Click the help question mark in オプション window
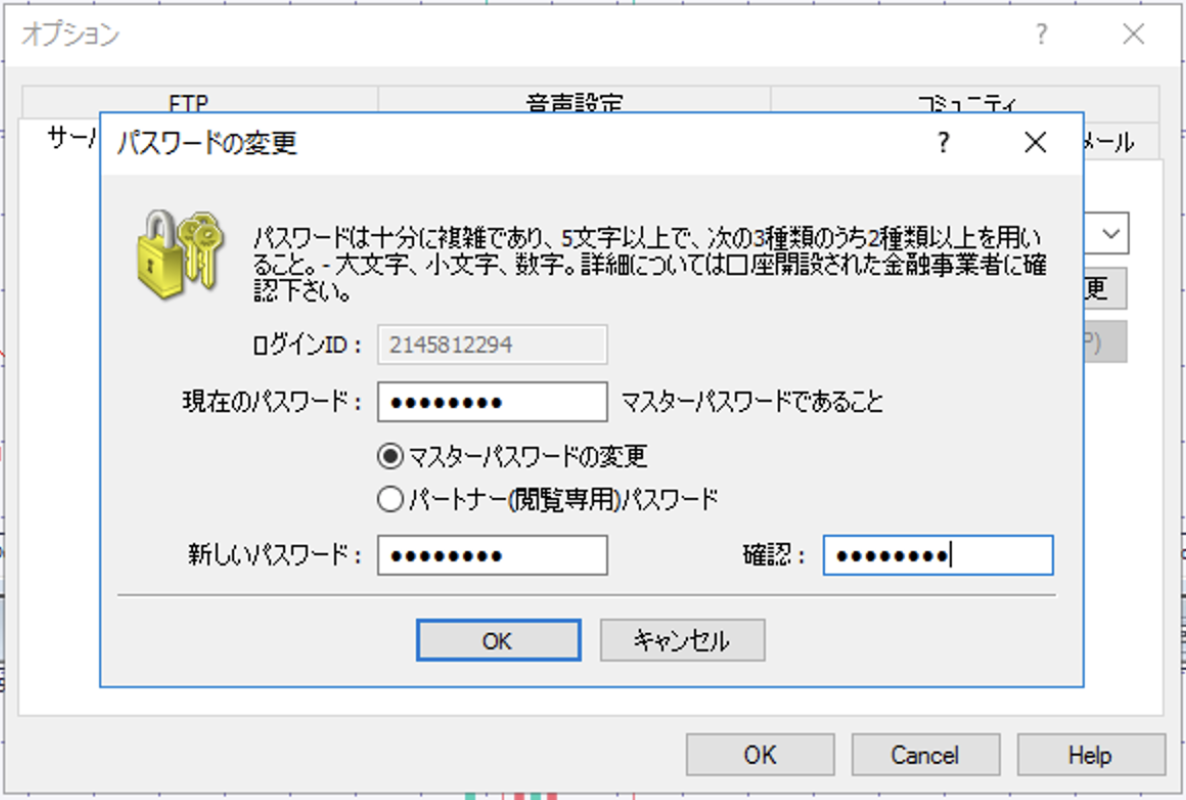Image resolution: width=1186 pixels, height=800 pixels. 1042,34
